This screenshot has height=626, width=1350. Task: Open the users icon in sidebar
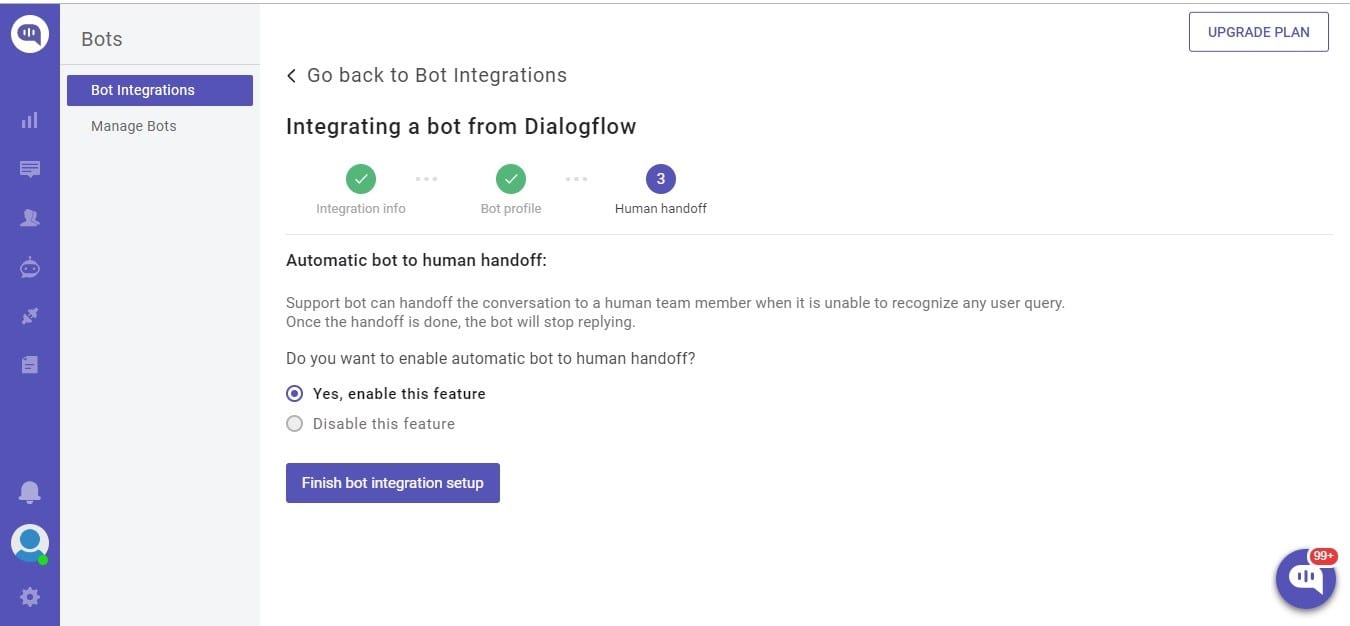[x=30, y=218]
